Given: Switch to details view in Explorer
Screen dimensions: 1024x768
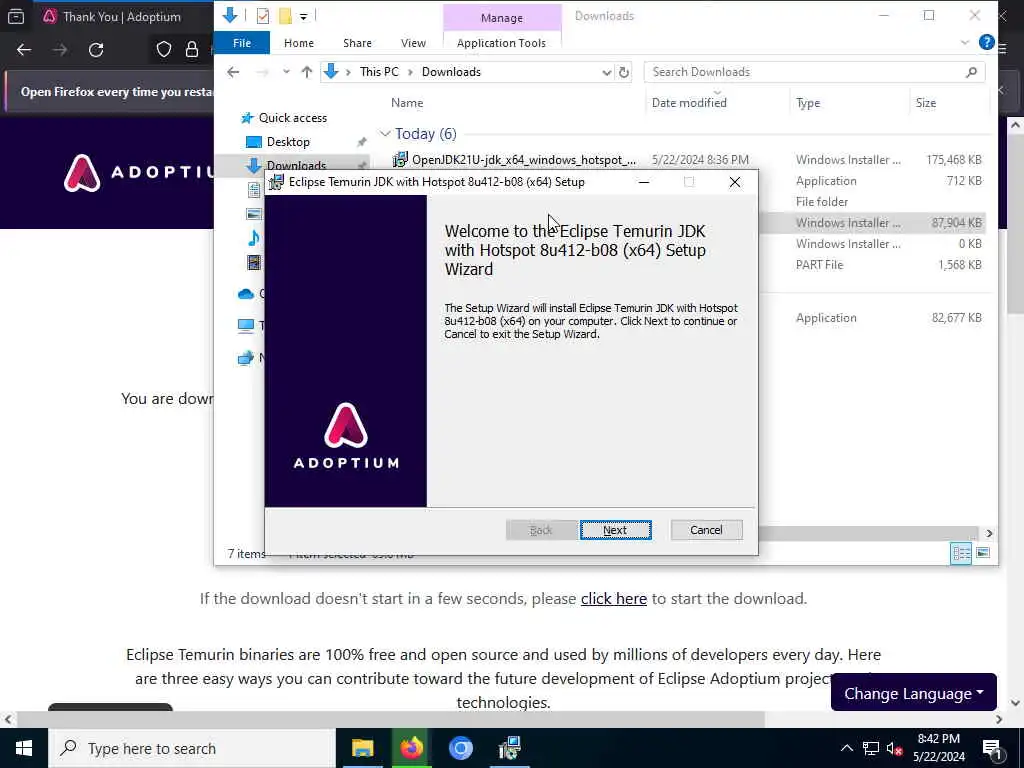Looking at the screenshot, I should pyautogui.click(x=961, y=554).
